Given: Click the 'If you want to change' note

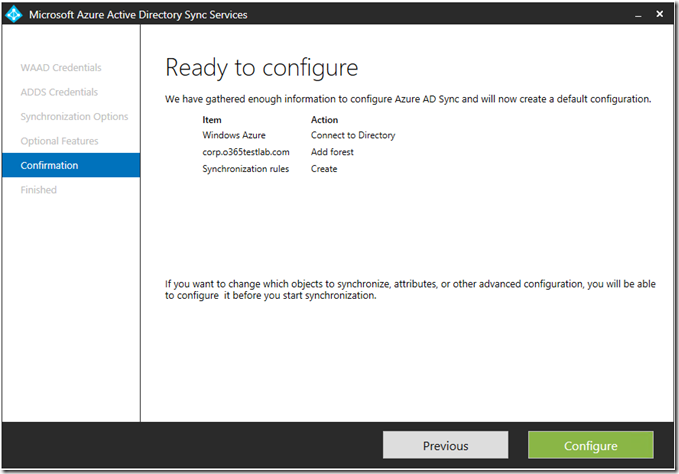Looking at the screenshot, I should [410, 290].
